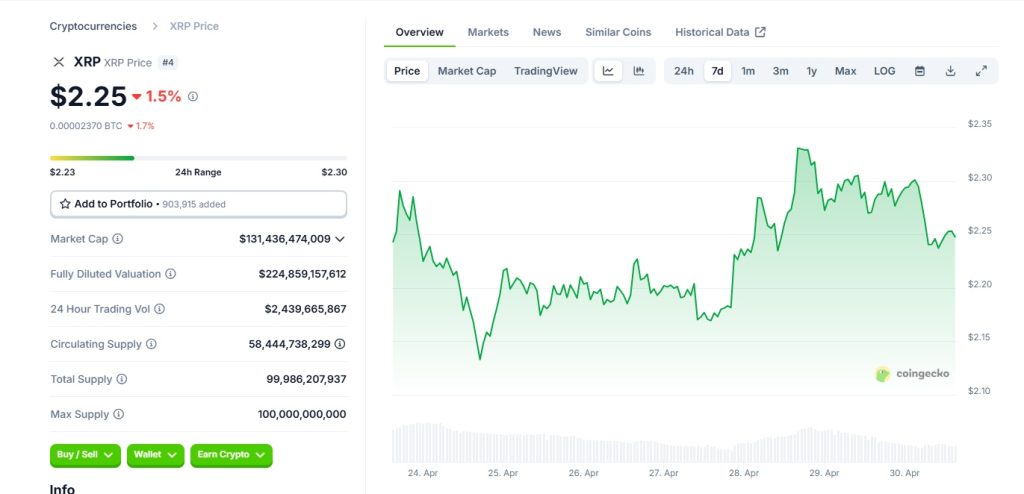This screenshot has height=494, width=1024.
Task: Switch to line chart view icon
Action: (608, 71)
